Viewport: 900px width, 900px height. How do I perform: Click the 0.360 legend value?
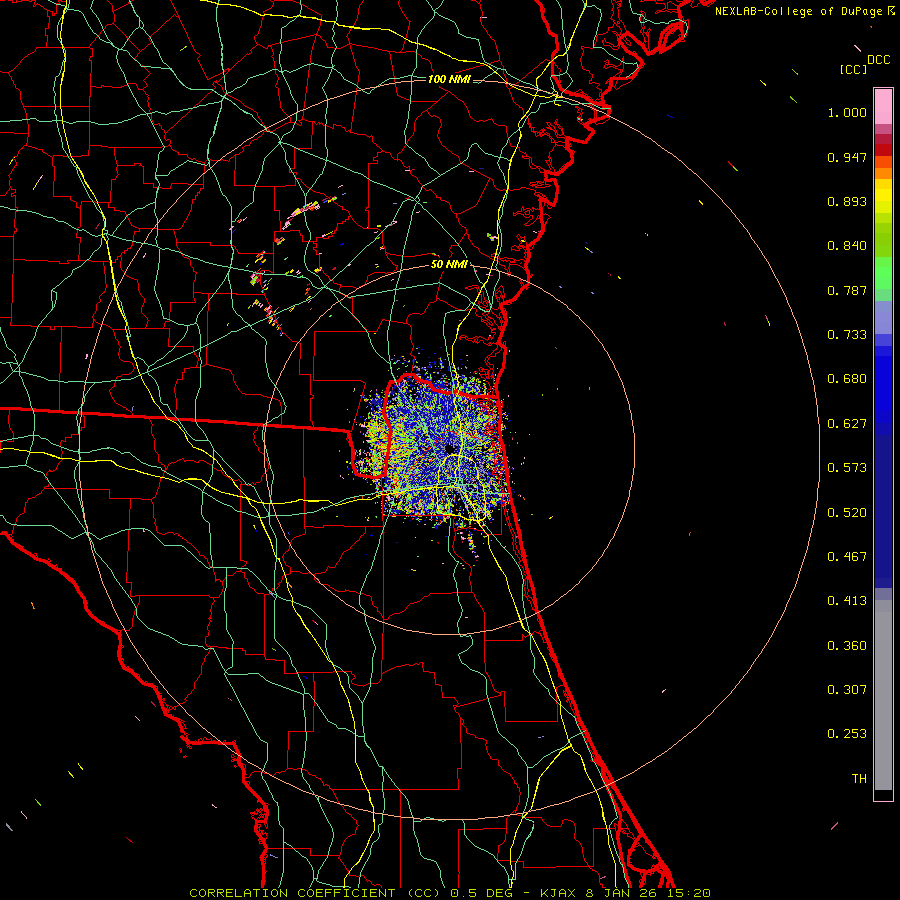pyautogui.click(x=847, y=646)
